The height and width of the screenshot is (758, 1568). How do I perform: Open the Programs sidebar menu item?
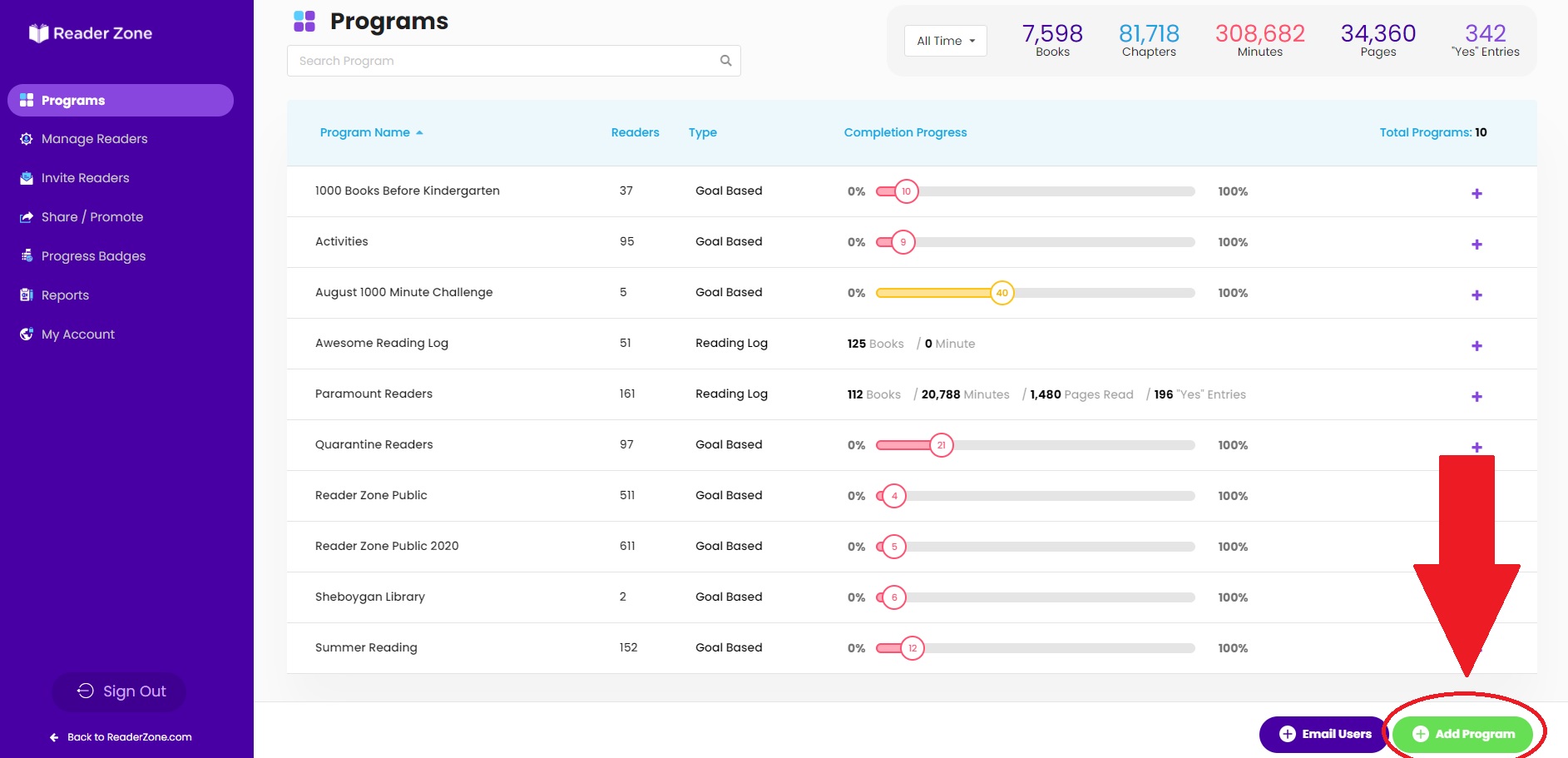tap(121, 100)
